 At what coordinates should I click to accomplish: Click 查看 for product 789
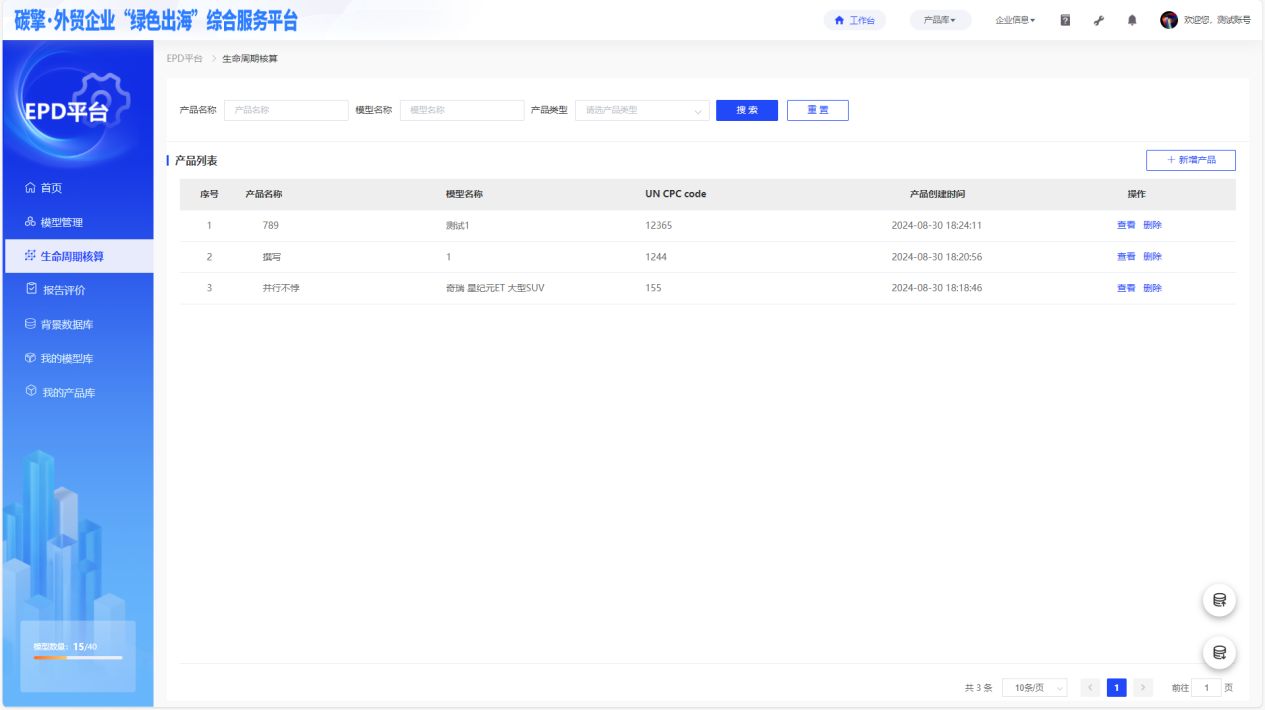[x=1126, y=225]
